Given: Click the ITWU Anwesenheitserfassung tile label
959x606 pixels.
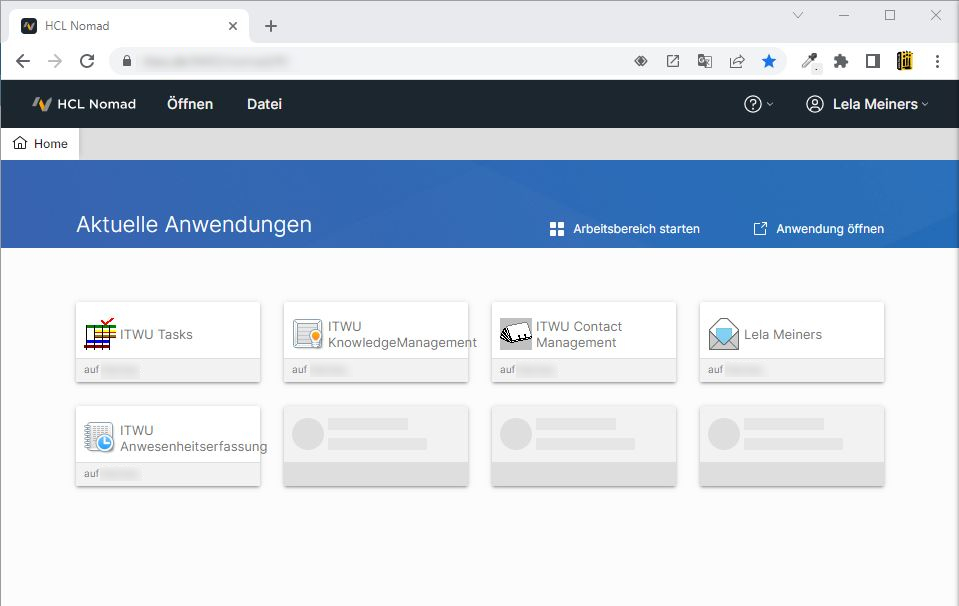Looking at the screenshot, I should pos(193,438).
